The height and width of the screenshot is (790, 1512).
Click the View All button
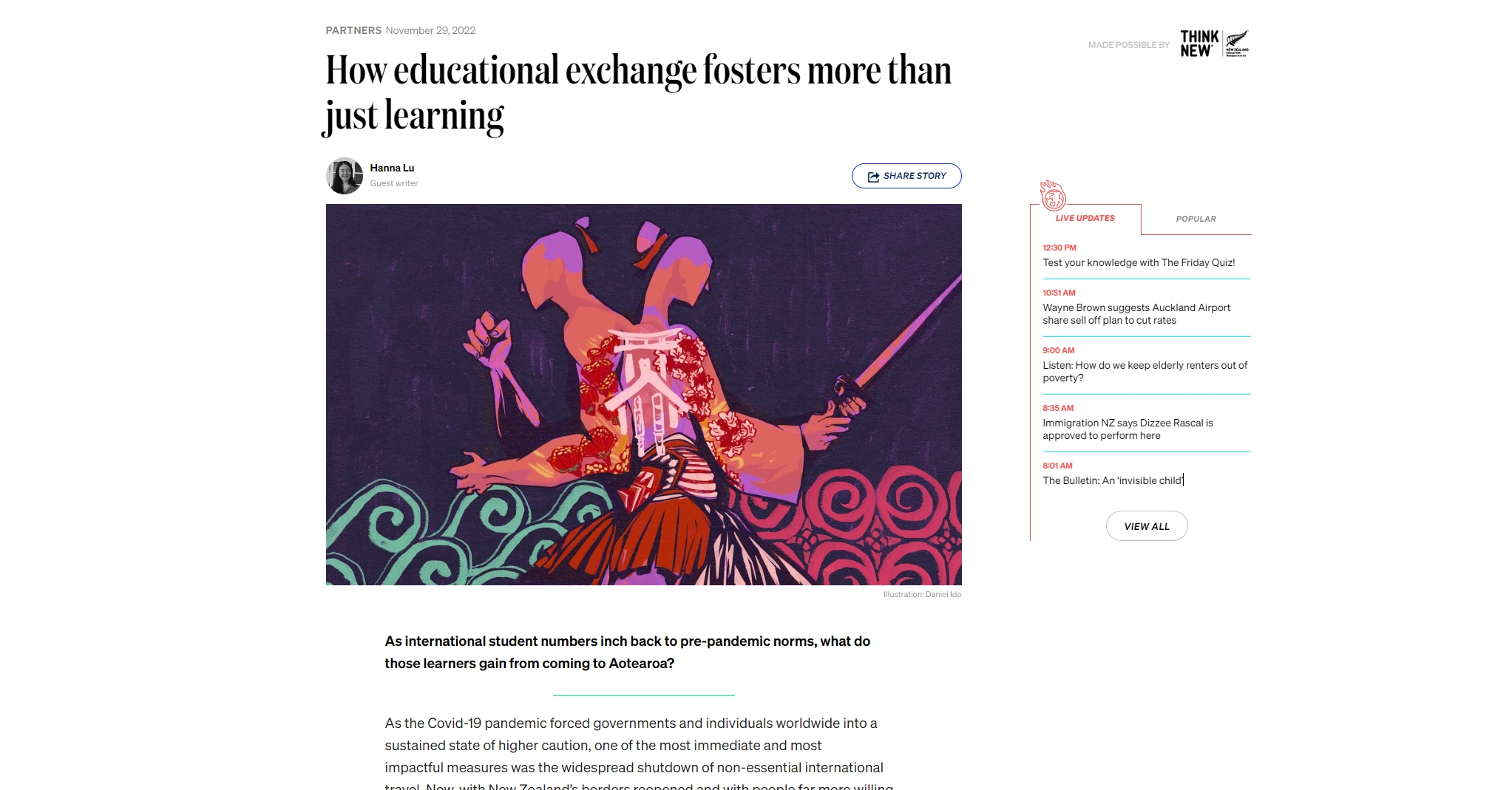[x=1147, y=526]
